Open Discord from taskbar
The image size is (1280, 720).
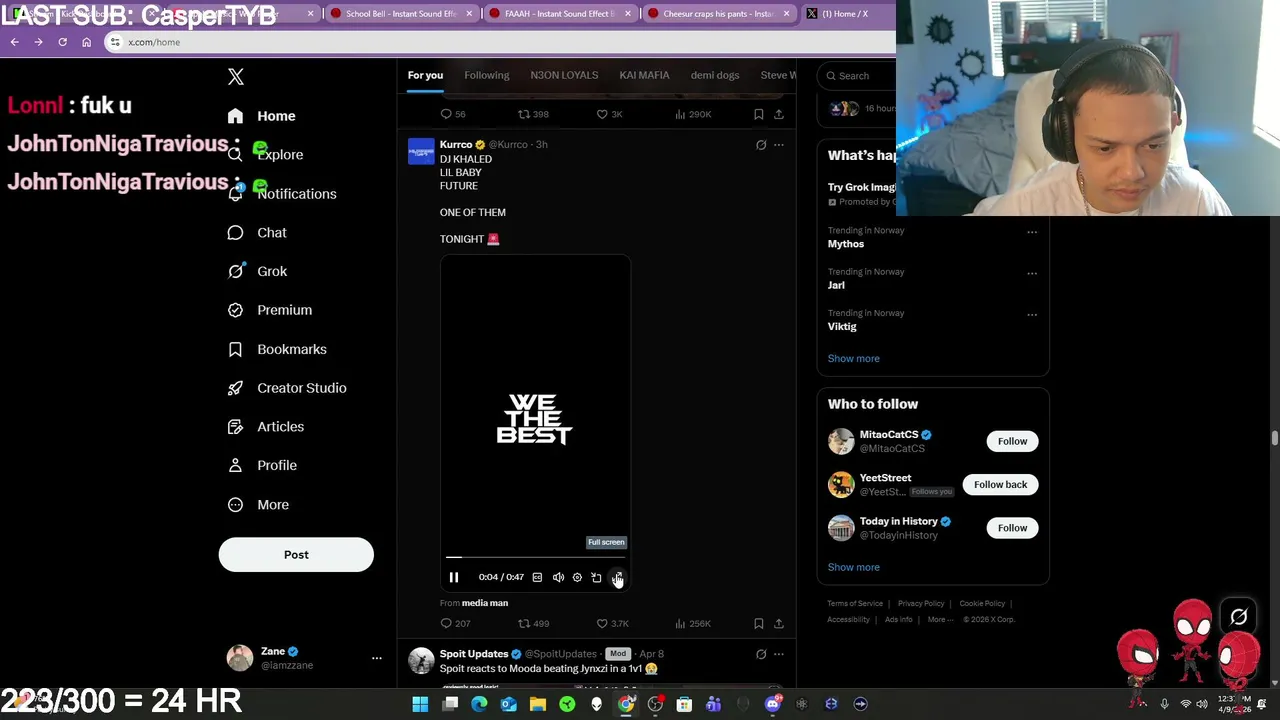pos(772,704)
